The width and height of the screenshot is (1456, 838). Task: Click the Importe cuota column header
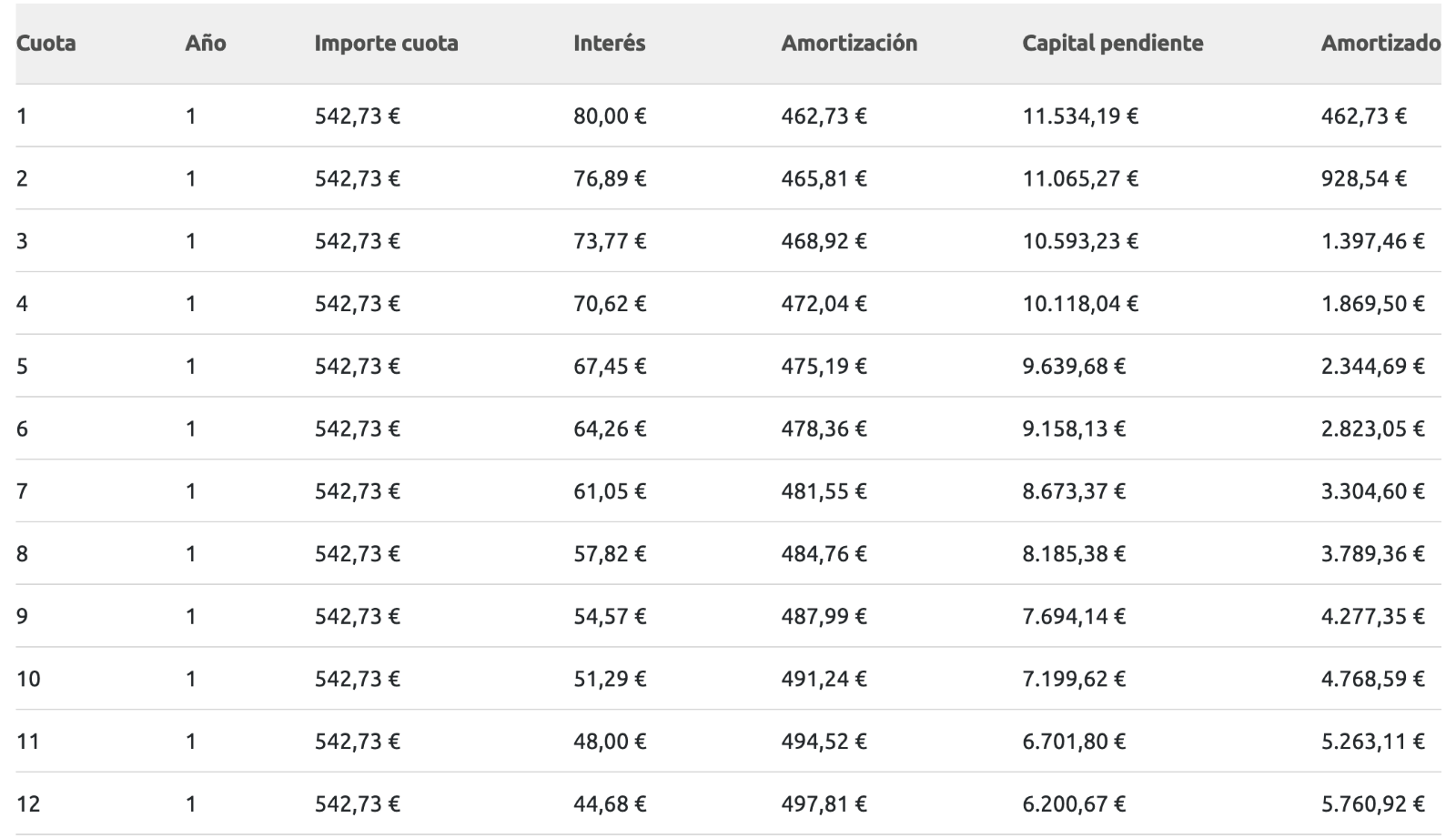(x=386, y=44)
